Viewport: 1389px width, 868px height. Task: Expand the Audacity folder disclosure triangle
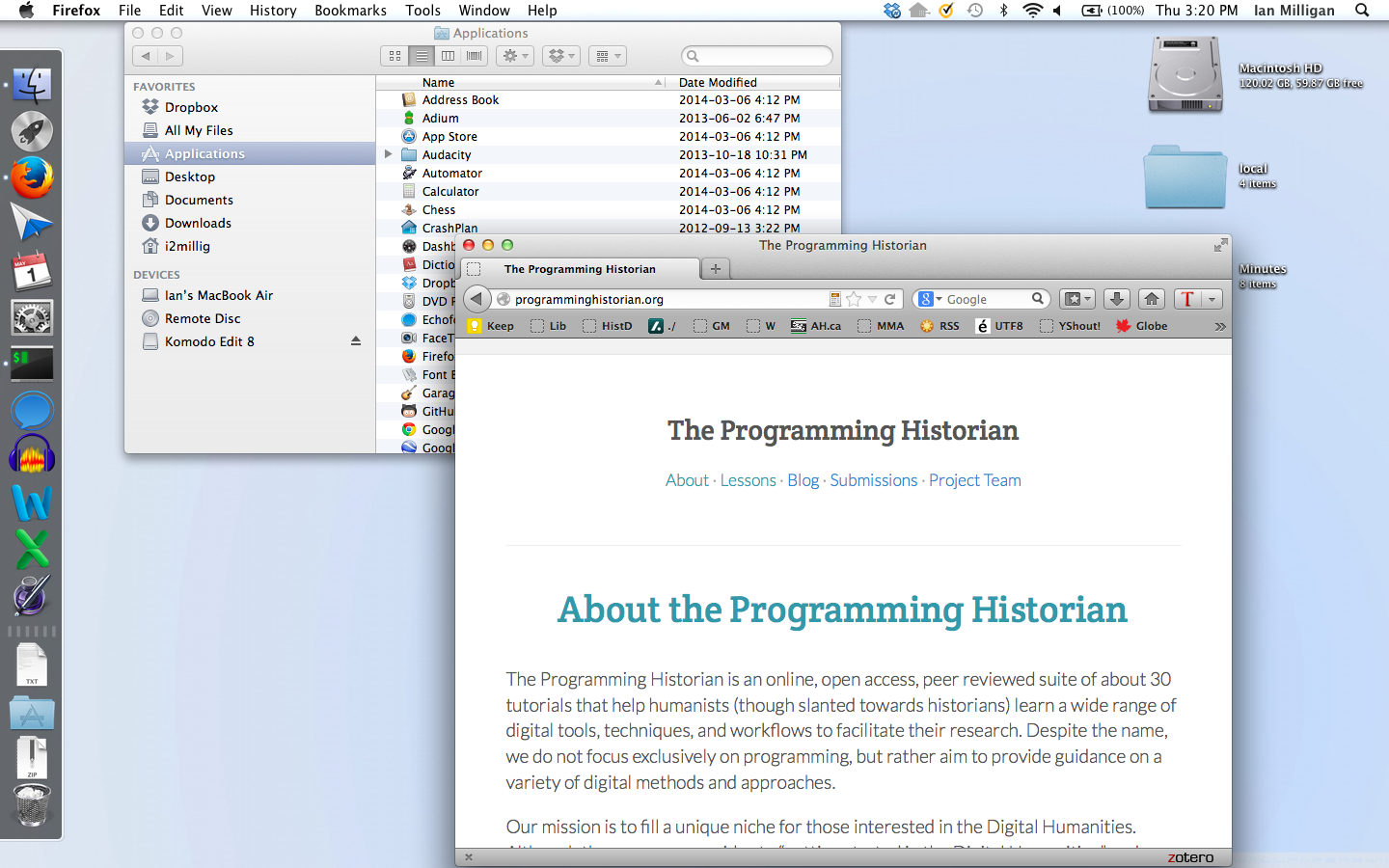pos(387,154)
